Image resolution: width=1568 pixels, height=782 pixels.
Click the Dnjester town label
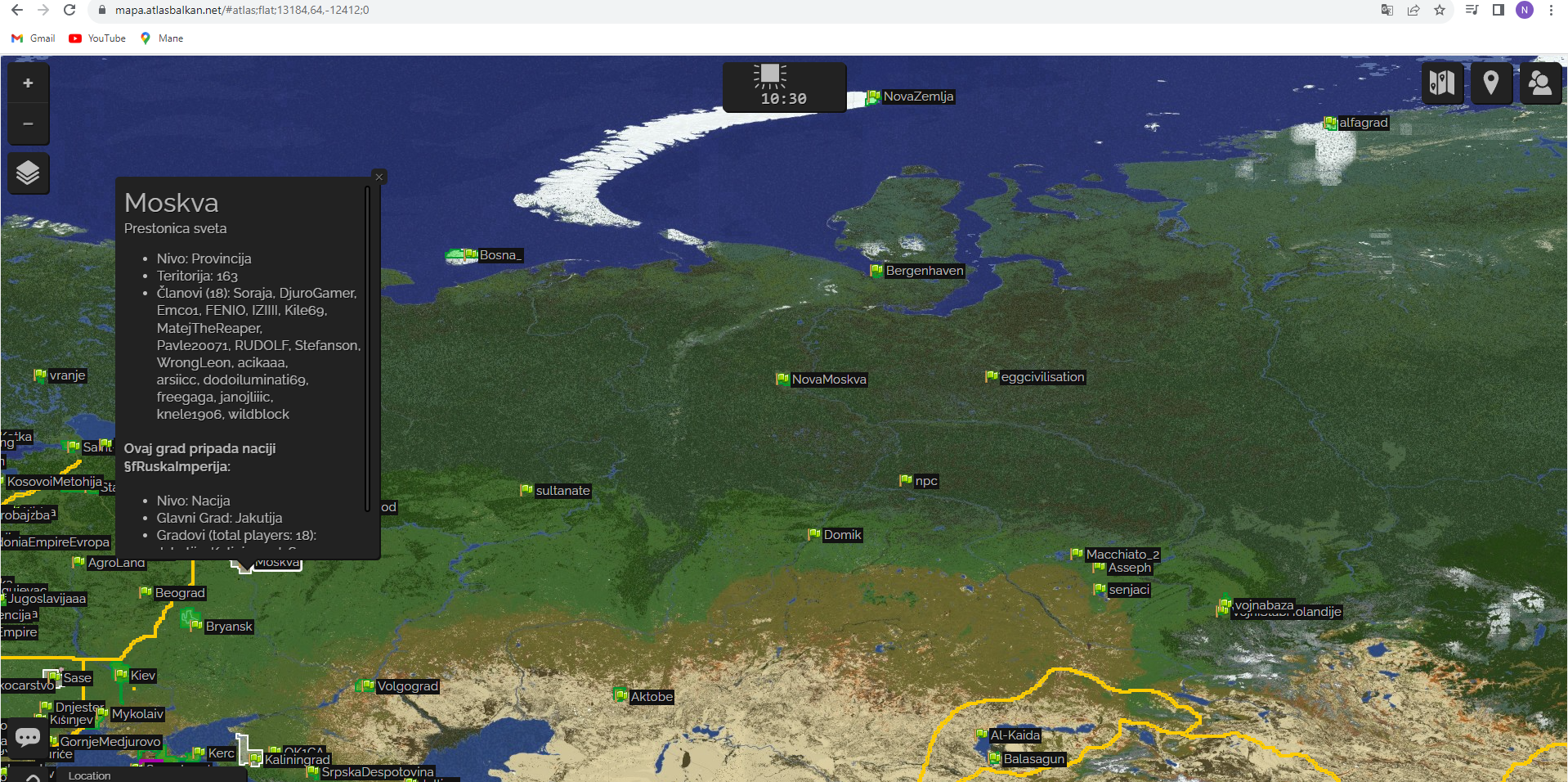point(79,708)
